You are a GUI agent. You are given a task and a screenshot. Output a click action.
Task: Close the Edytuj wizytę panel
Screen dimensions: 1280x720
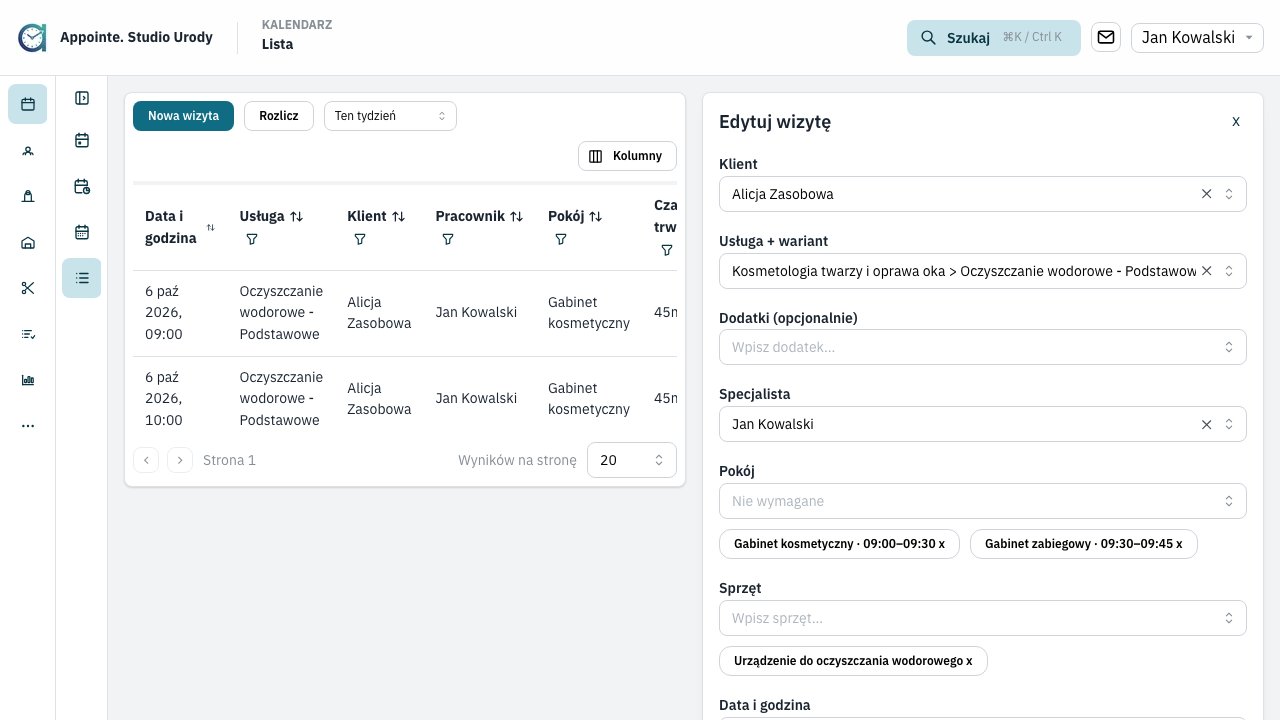1236,121
